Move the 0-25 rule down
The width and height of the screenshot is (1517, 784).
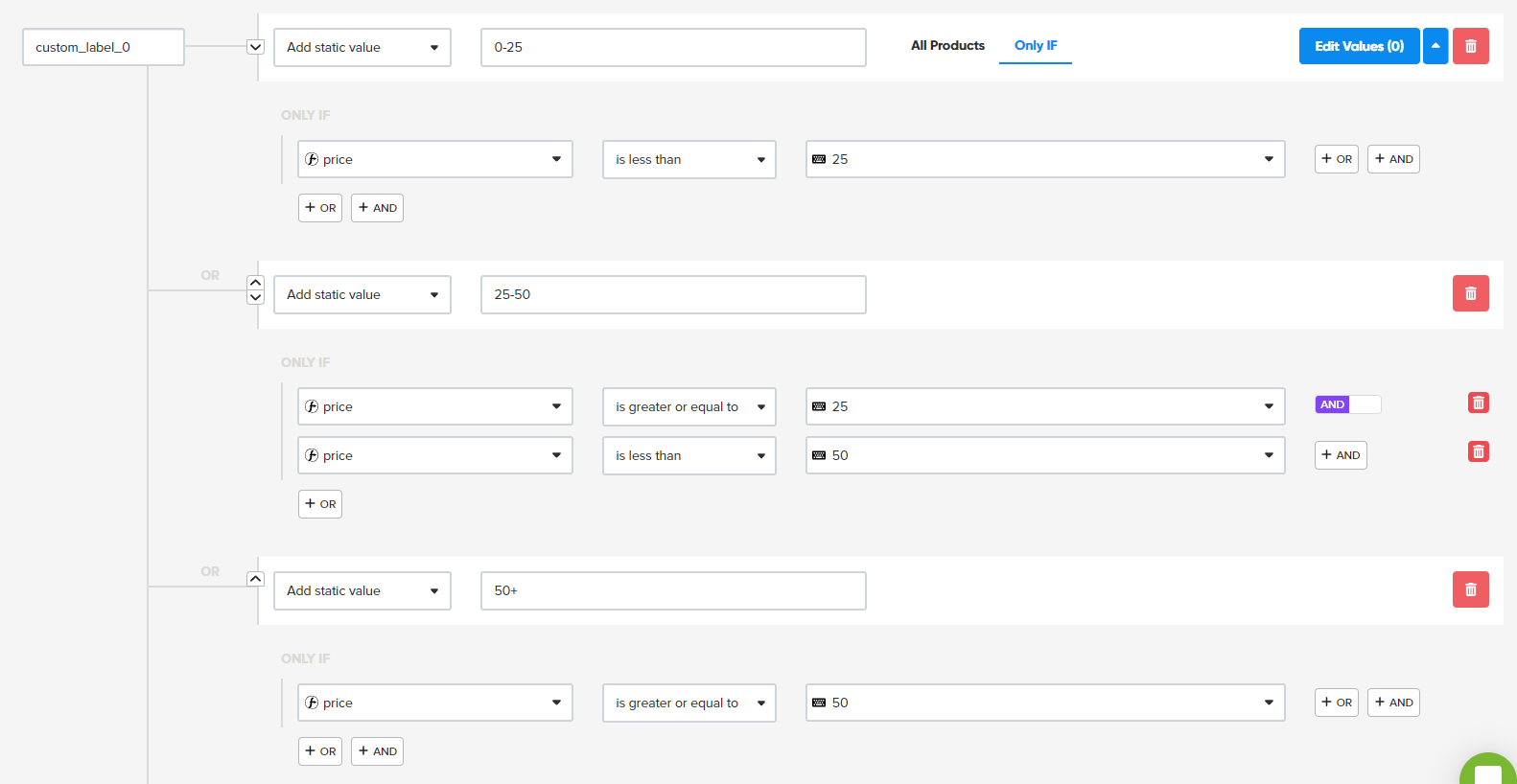coord(255,47)
